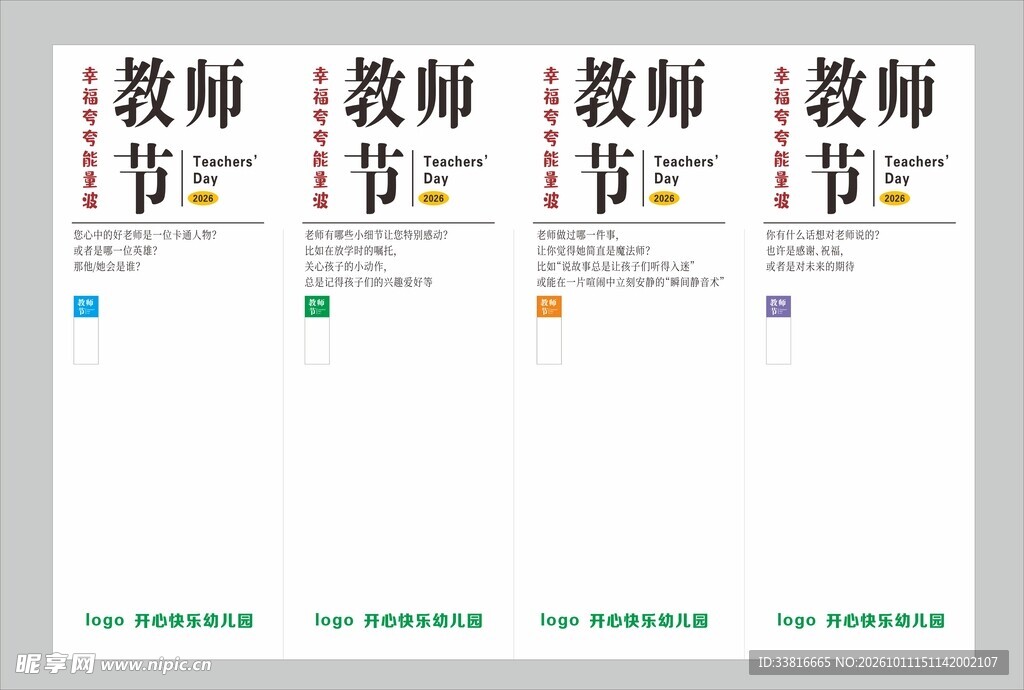Select the text 您心中的好老师是一位卡通人物?
This screenshot has height=690, width=1024.
tap(145, 235)
